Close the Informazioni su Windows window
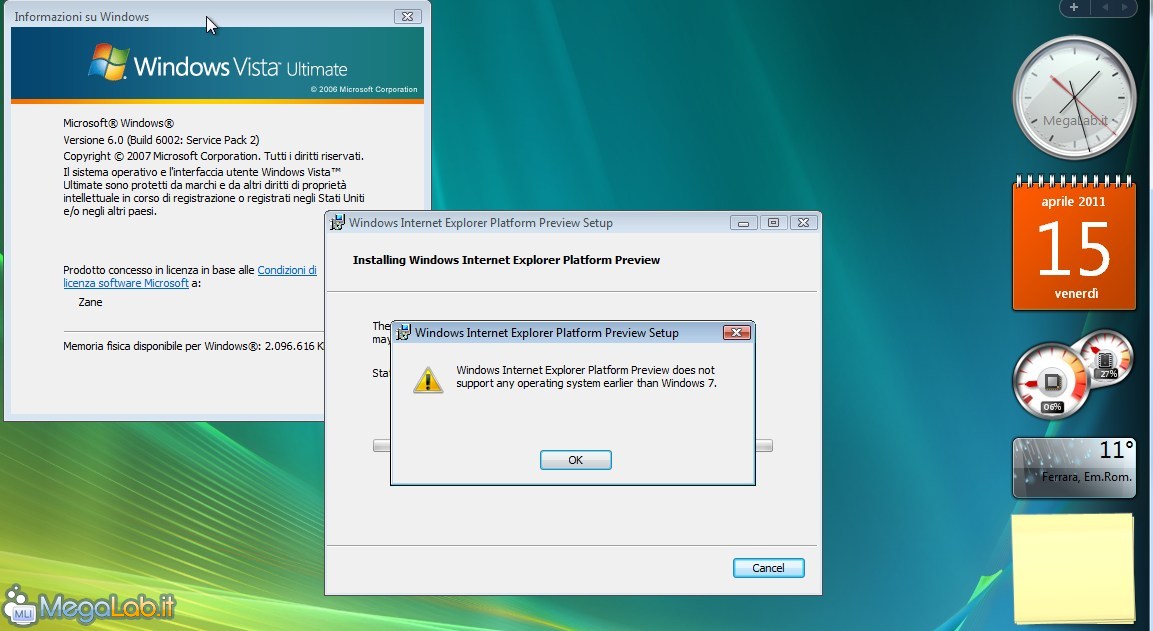The image size is (1153, 631). [x=407, y=16]
